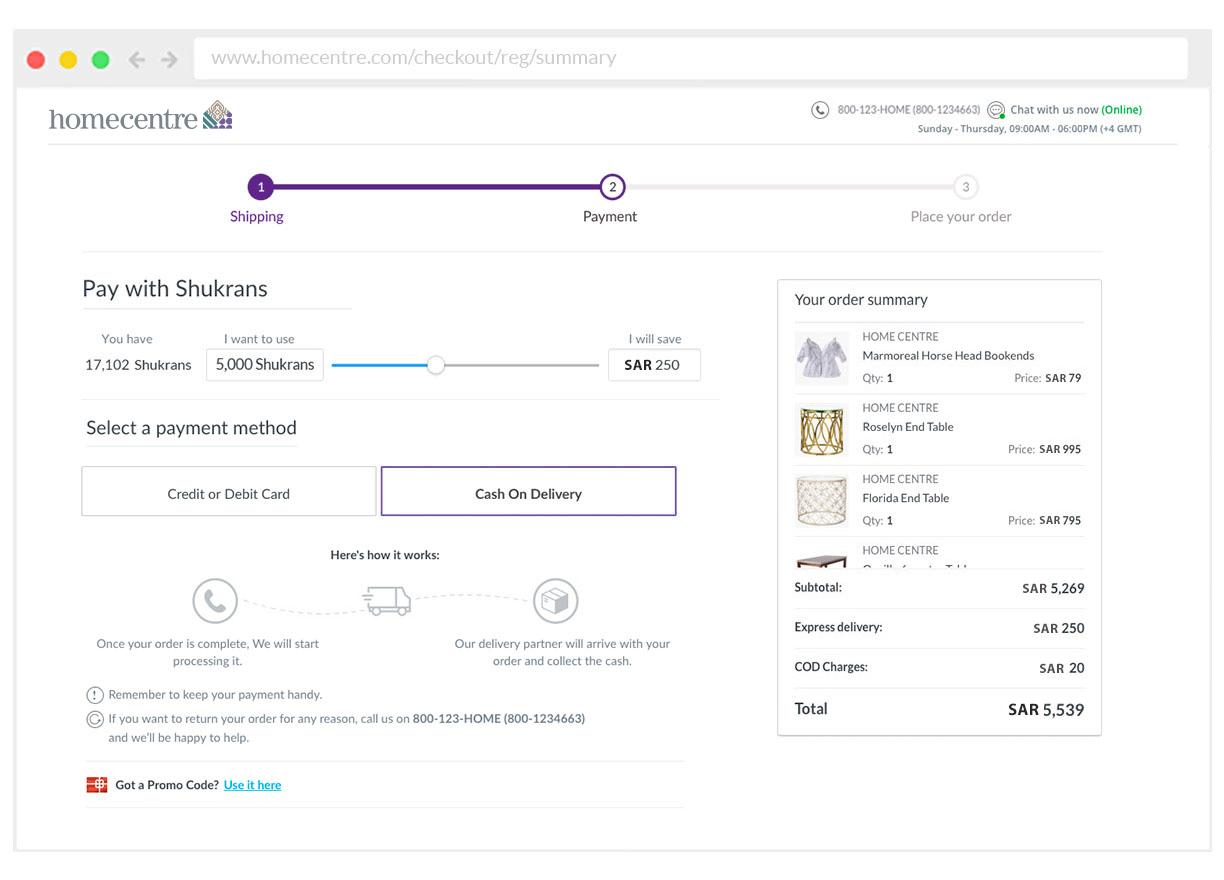Click the browser URL address bar
This screenshot has height=880, width=1224.
[x=690, y=58]
